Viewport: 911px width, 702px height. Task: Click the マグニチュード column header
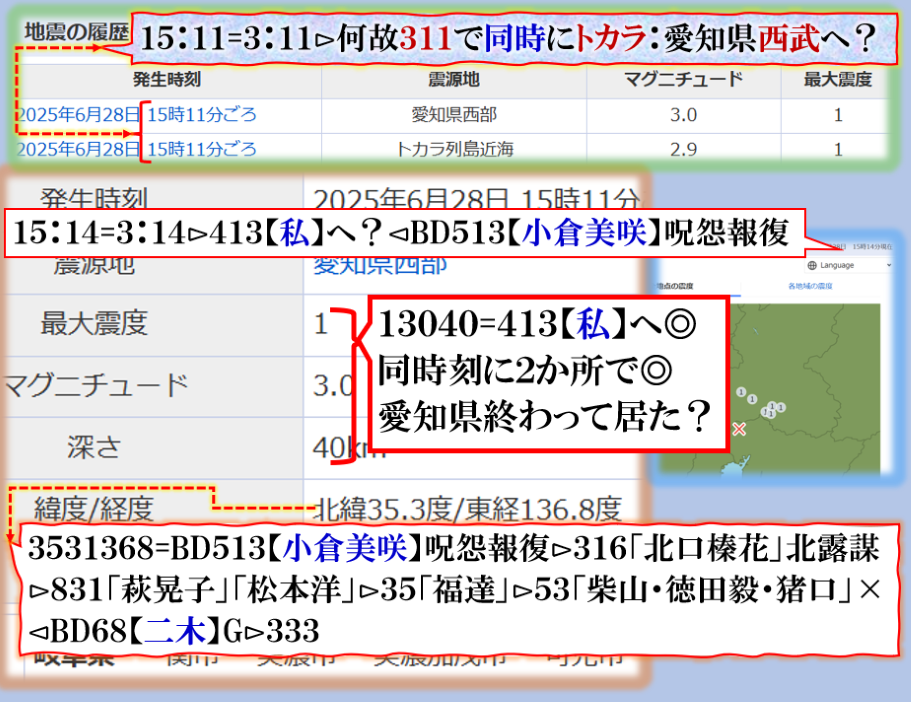click(682, 80)
